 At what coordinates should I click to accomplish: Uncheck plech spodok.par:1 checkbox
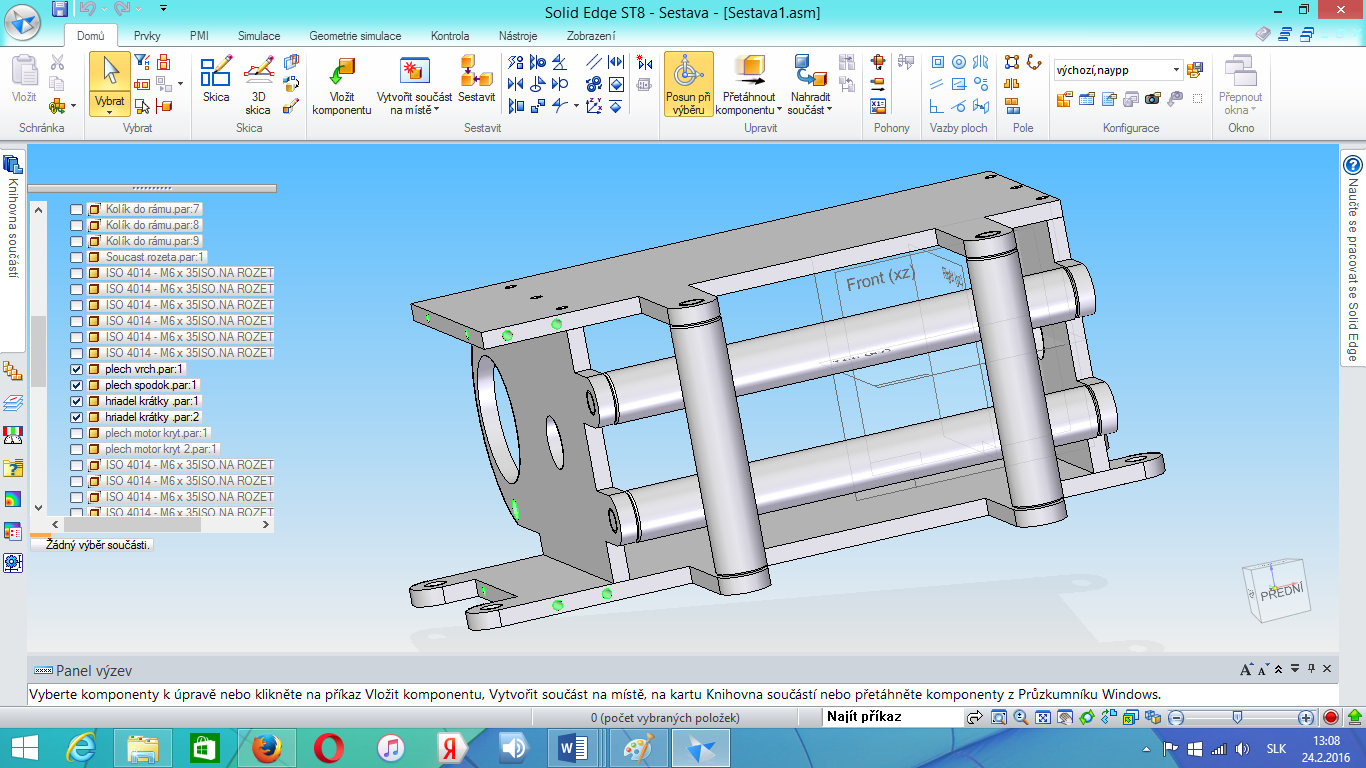(77, 385)
